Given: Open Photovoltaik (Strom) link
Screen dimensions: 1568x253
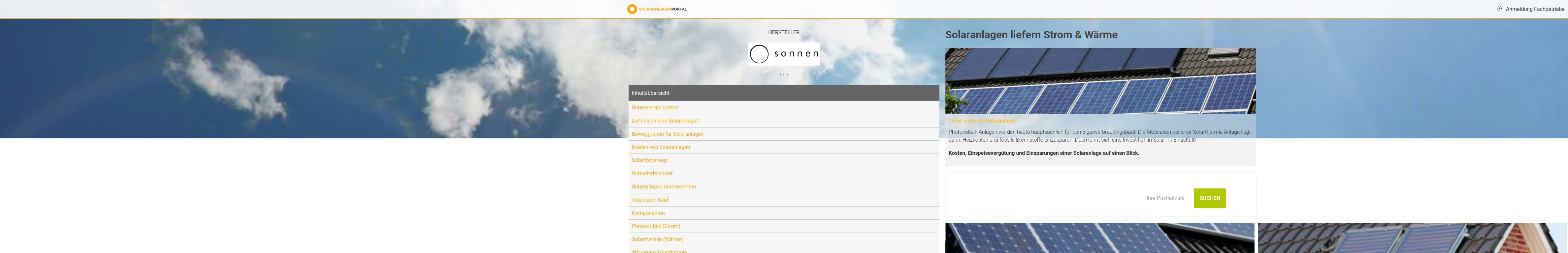Looking at the screenshot, I should (656, 226).
